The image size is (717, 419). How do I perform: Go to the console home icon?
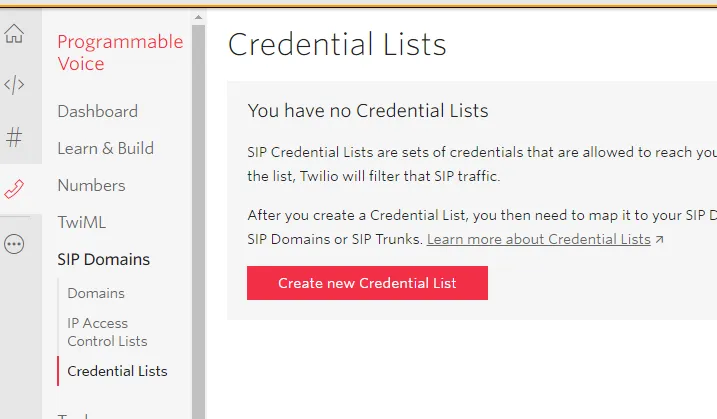[14, 34]
